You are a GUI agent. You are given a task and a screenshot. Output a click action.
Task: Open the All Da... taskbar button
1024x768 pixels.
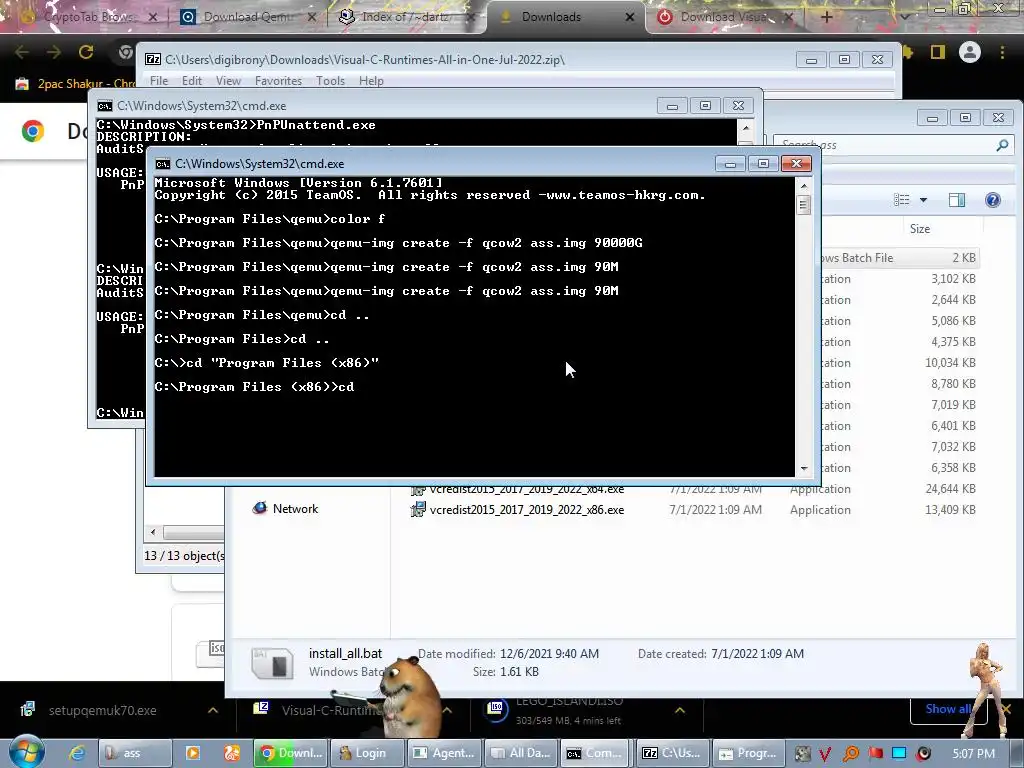click(x=521, y=753)
